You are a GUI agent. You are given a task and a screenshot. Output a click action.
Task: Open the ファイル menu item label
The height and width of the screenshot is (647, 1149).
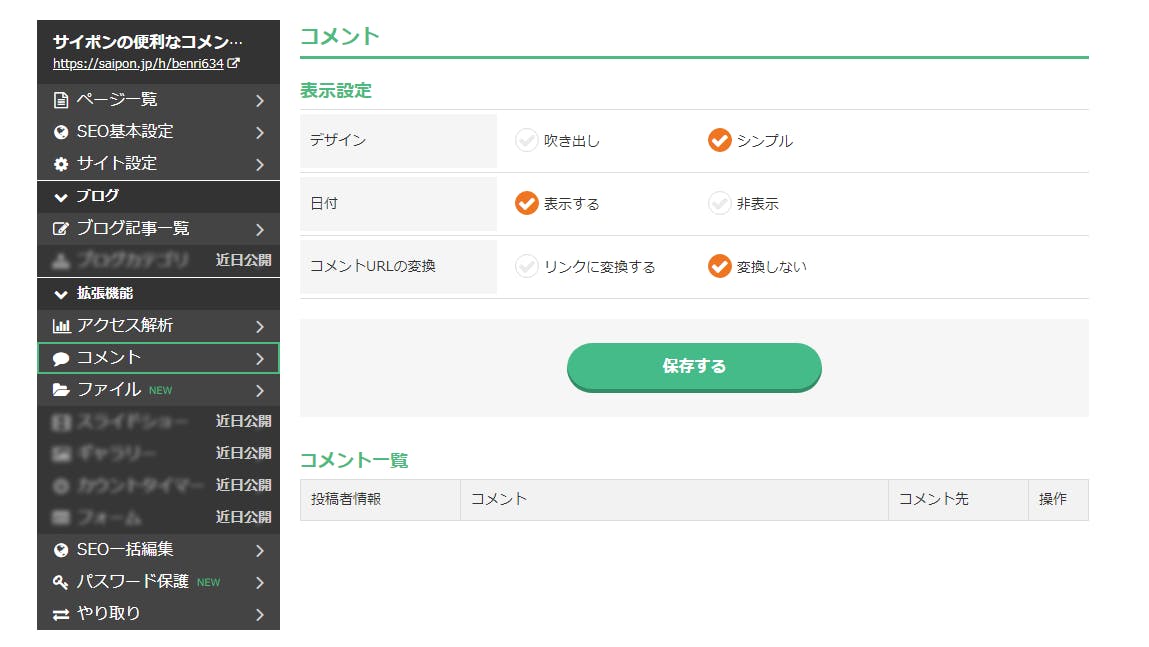click(109, 390)
